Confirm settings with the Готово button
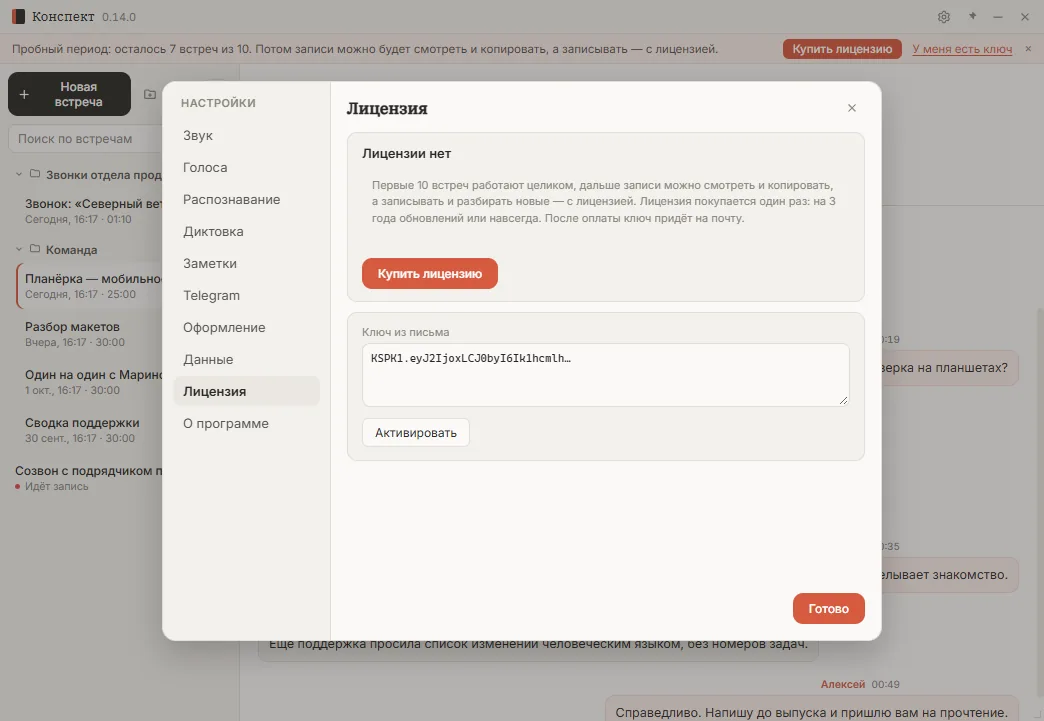This screenshot has width=1044, height=721. 828,608
